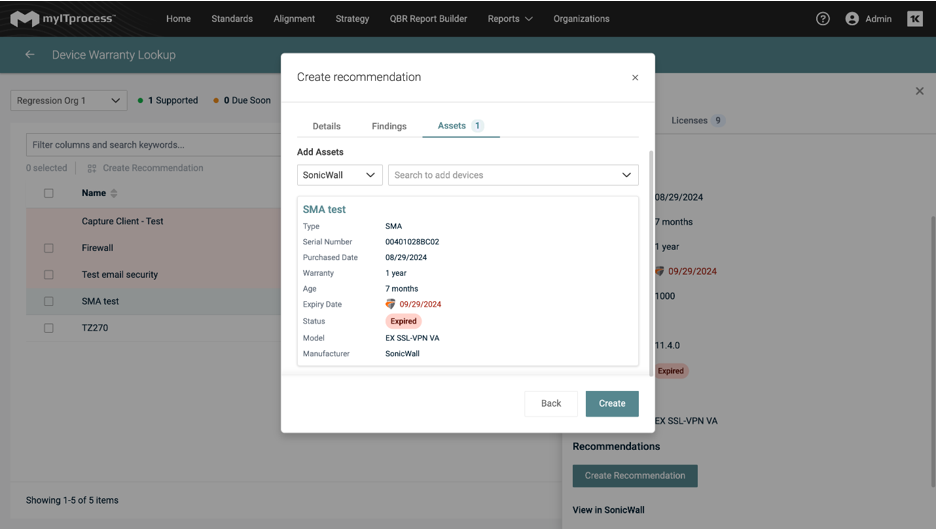Click the EX SSL-VPN VA model value in dialog
The height and width of the screenshot is (531, 937).
pyautogui.click(x=412, y=338)
